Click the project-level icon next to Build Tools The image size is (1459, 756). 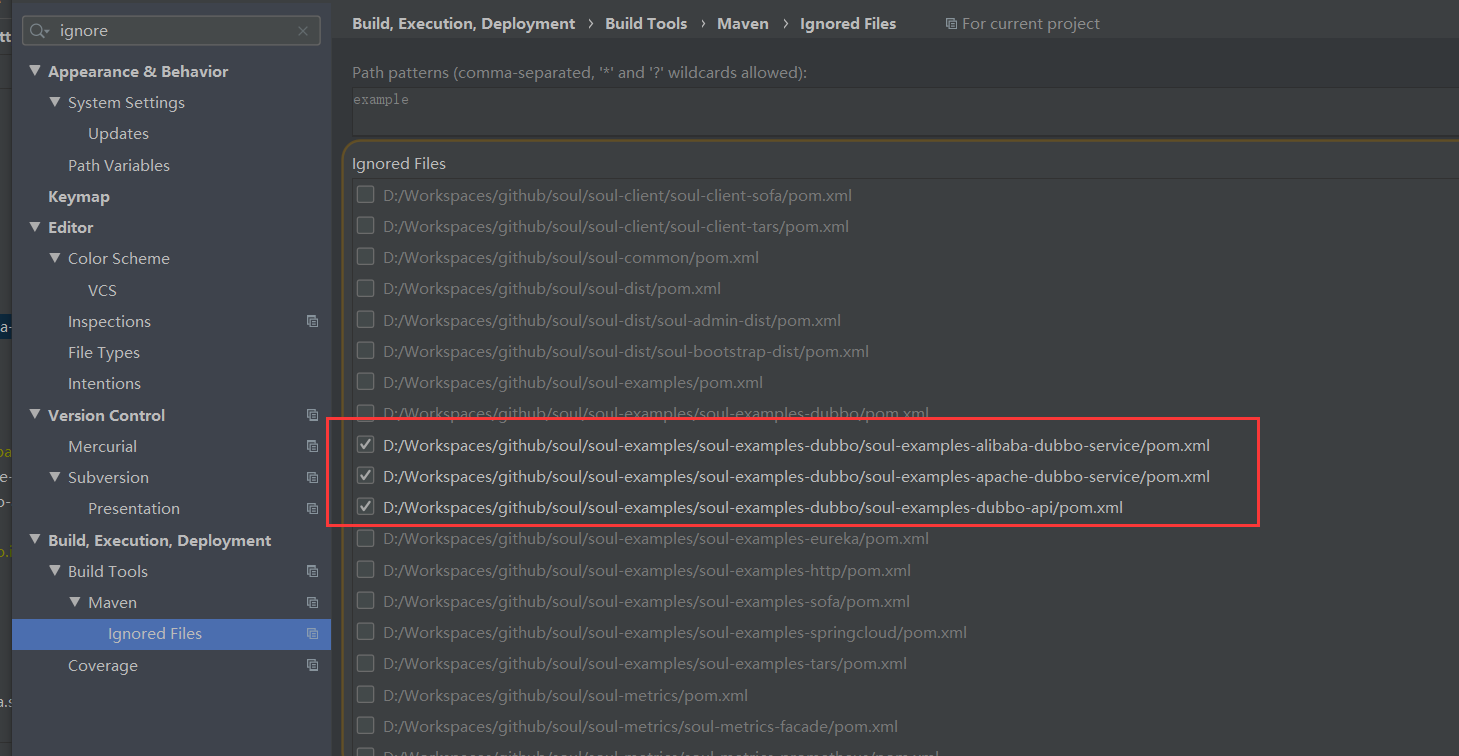312,571
